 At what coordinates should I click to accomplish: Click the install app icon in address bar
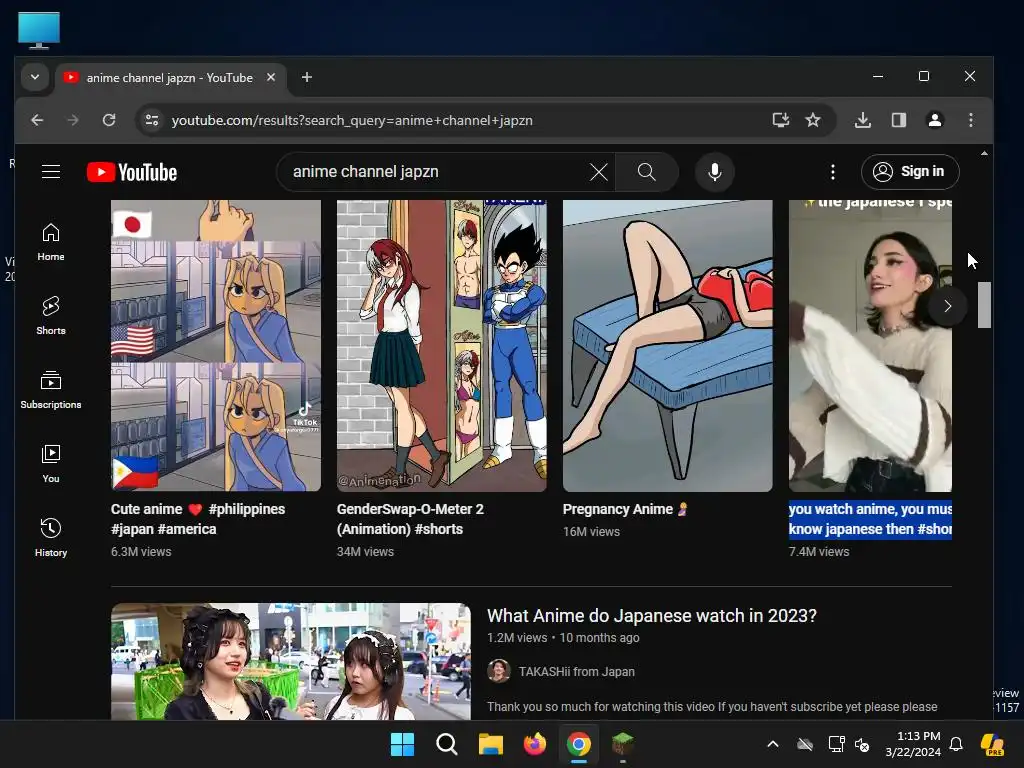pos(780,120)
